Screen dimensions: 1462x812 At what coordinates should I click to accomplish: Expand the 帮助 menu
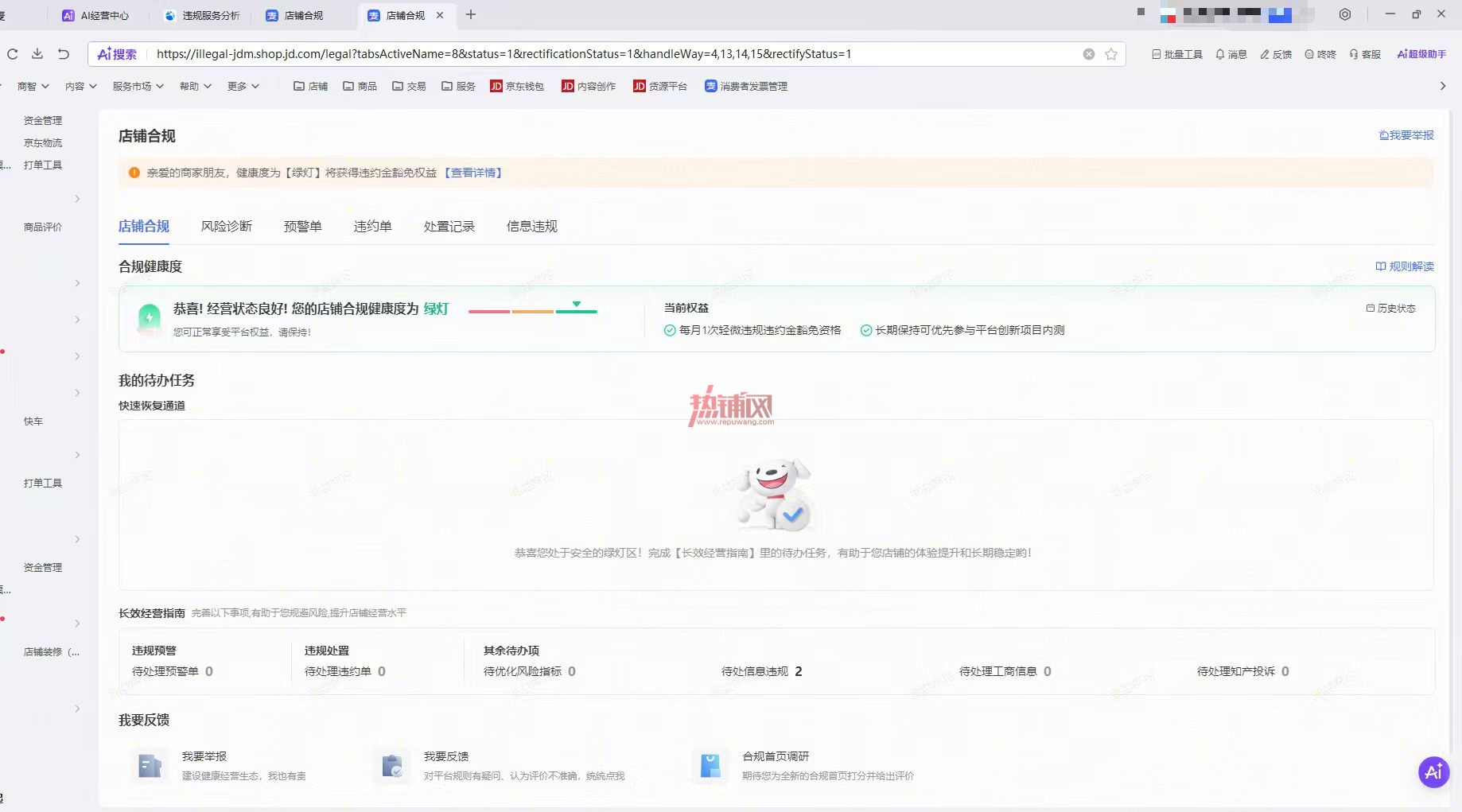tap(196, 86)
